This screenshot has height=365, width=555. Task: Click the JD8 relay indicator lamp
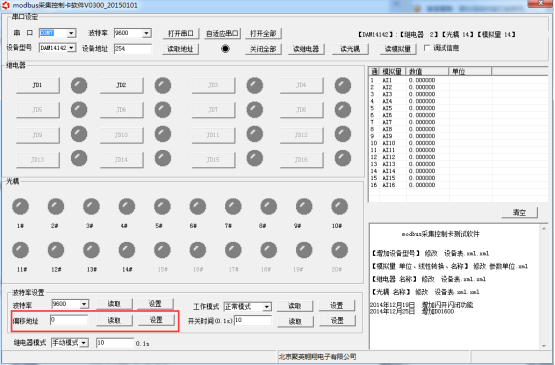343,110
